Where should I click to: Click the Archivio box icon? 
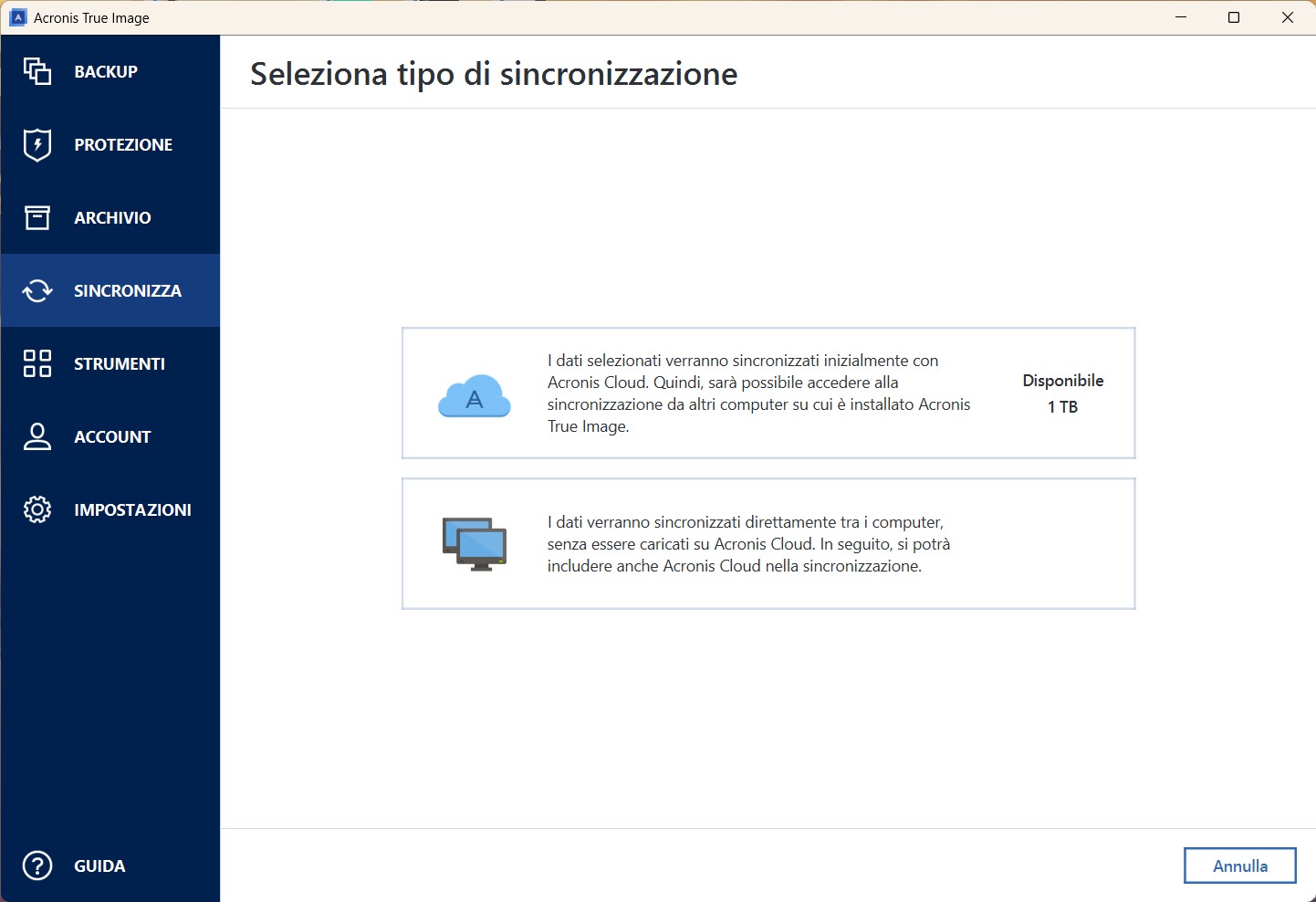click(37, 217)
